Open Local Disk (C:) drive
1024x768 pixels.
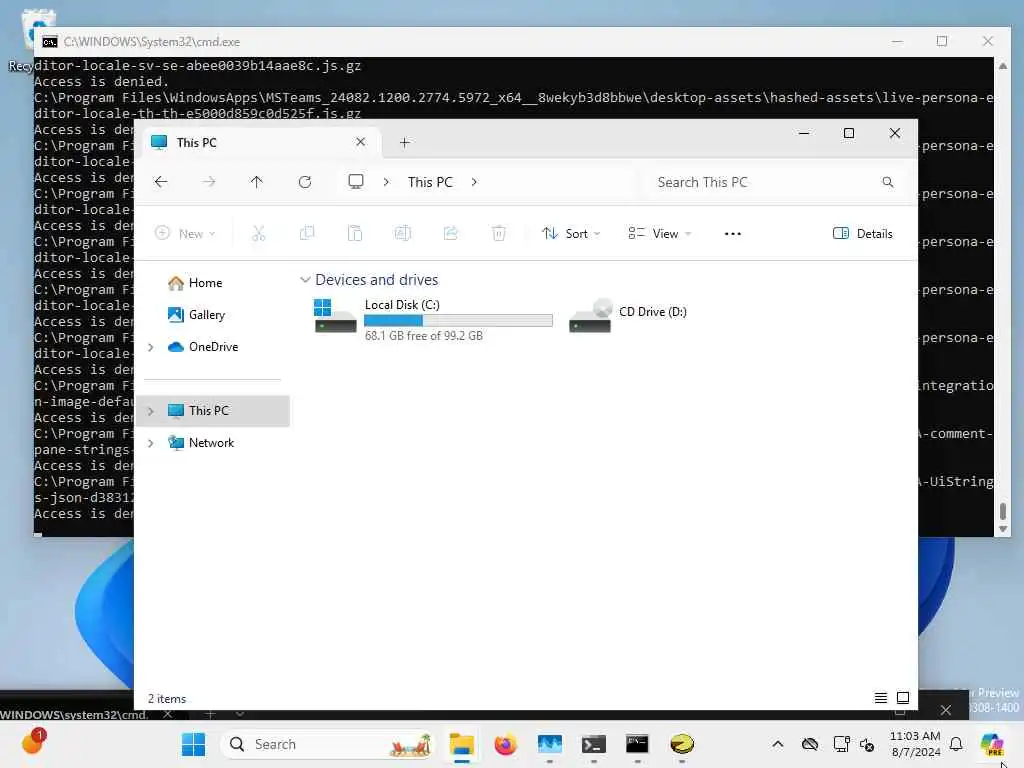pyautogui.click(x=434, y=319)
